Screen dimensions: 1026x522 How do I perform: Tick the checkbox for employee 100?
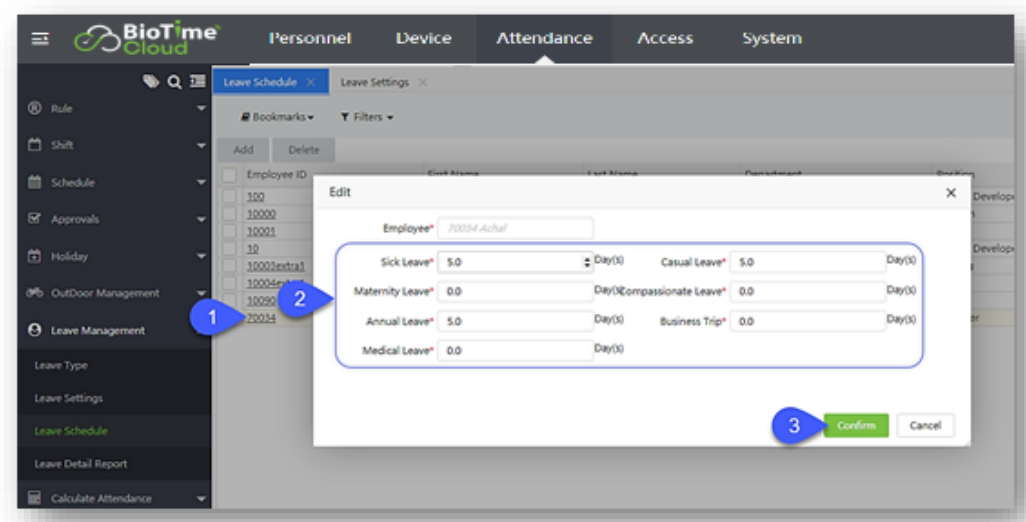click(x=230, y=197)
